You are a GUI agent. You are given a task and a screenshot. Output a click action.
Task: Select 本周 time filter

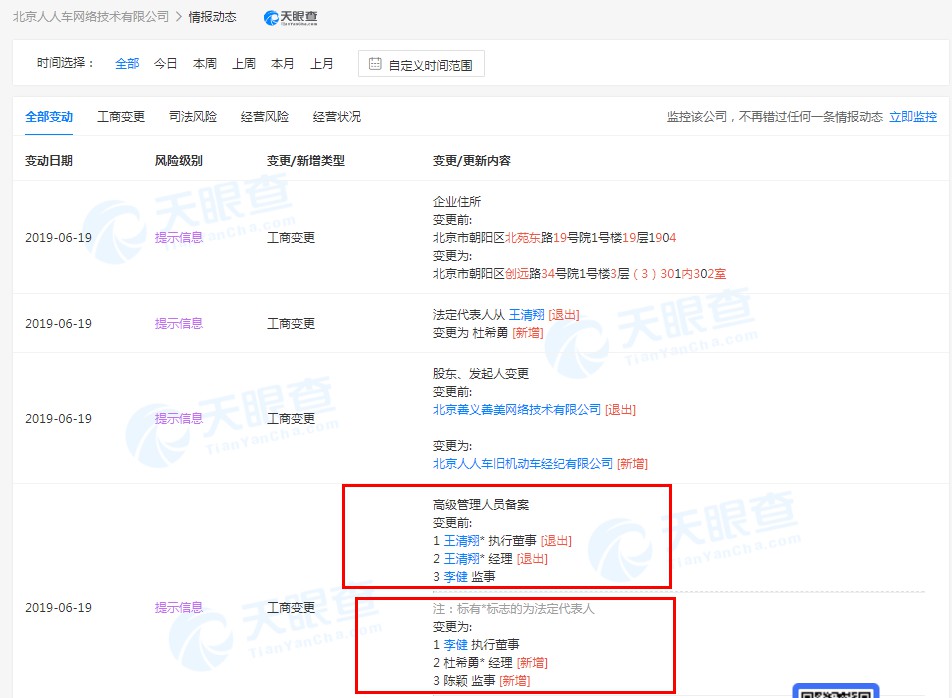[205, 63]
